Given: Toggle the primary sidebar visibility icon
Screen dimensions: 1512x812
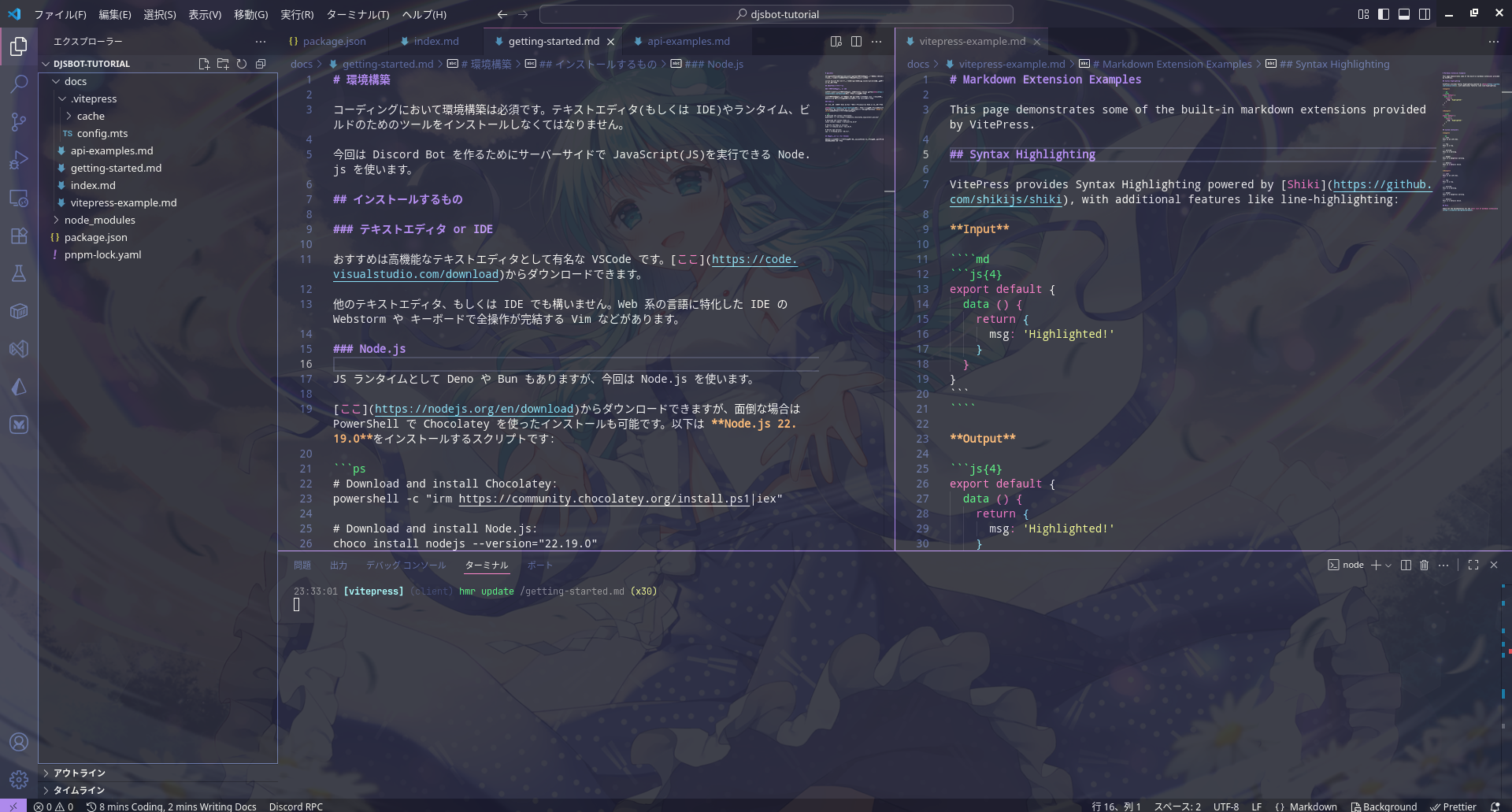Looking at the screenshot, I should click(1383, 13).
